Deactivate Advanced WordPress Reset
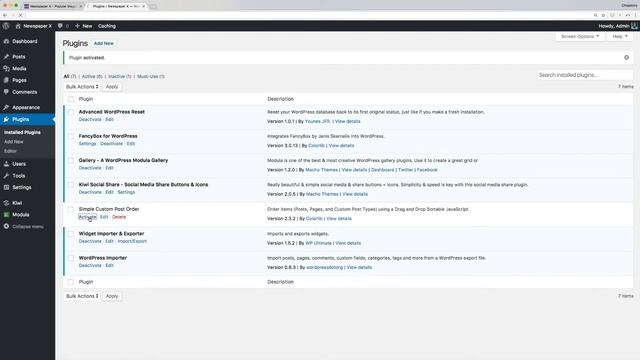Image resolution: width=640 pixels, height=360 pixels. [x=90, y=120]
